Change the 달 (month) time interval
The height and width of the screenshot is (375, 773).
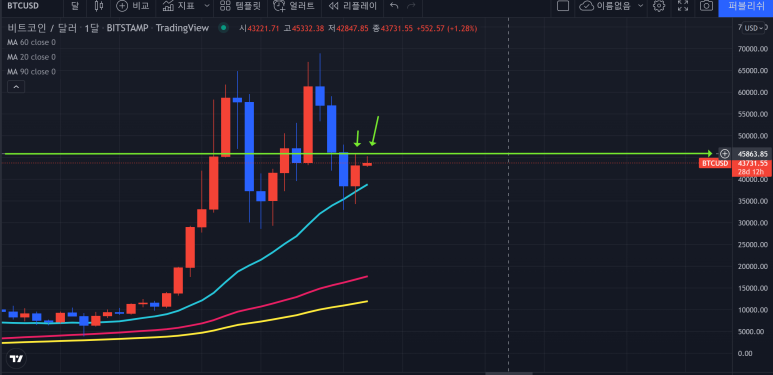pyautogui.click(x=74, y=6)
